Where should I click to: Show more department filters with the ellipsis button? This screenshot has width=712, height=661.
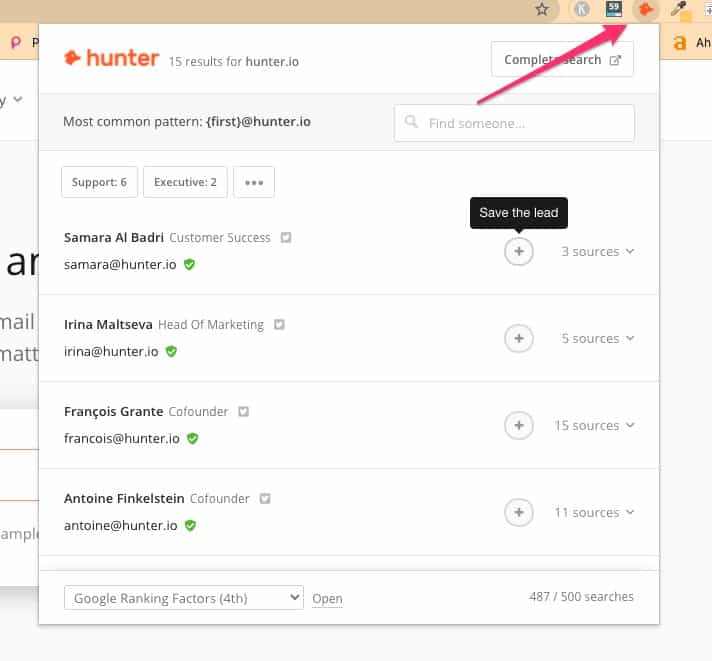pyautogui.click(x=254, y=182)
